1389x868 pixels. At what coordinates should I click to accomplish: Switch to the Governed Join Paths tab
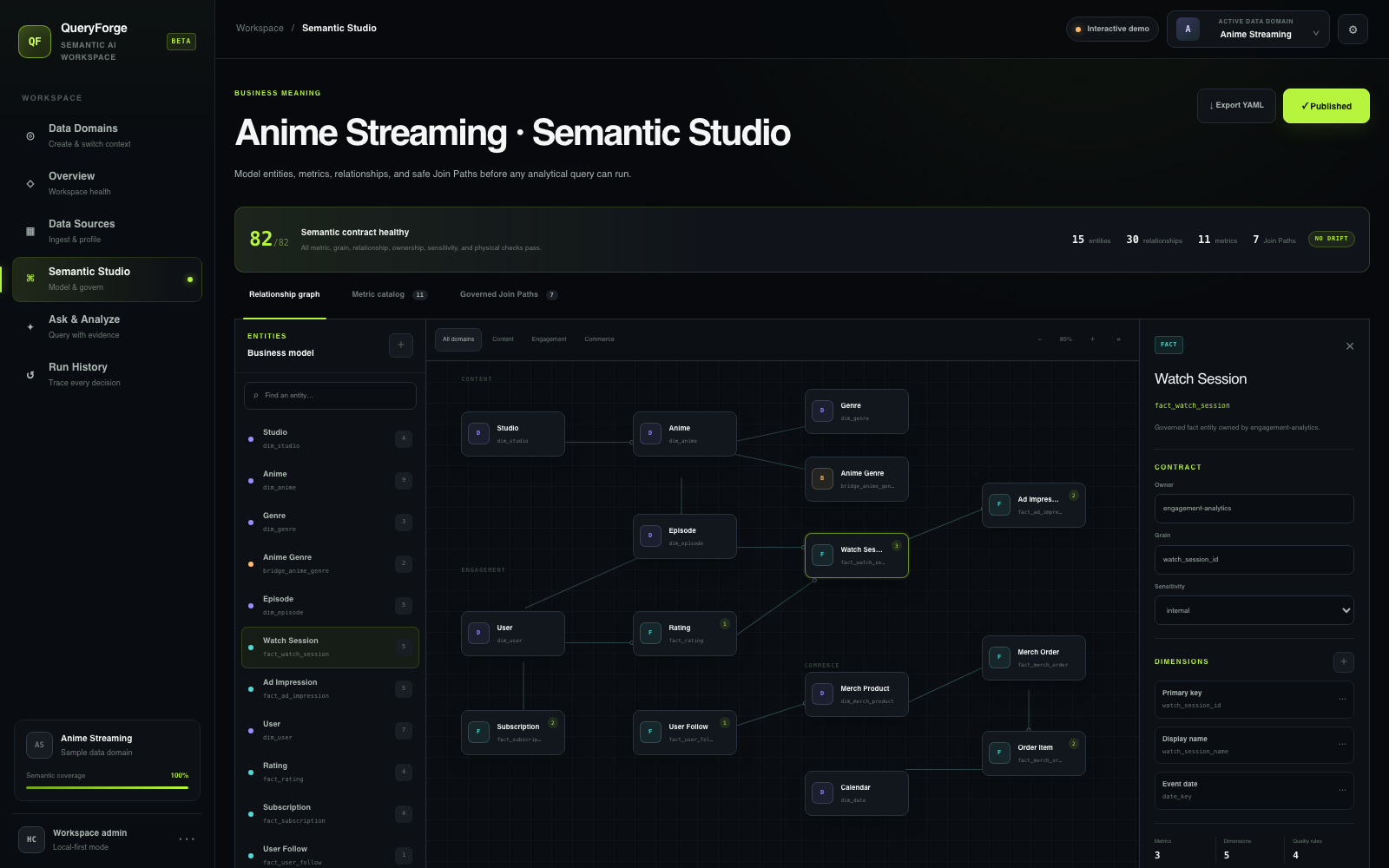[x=509, y=295]
